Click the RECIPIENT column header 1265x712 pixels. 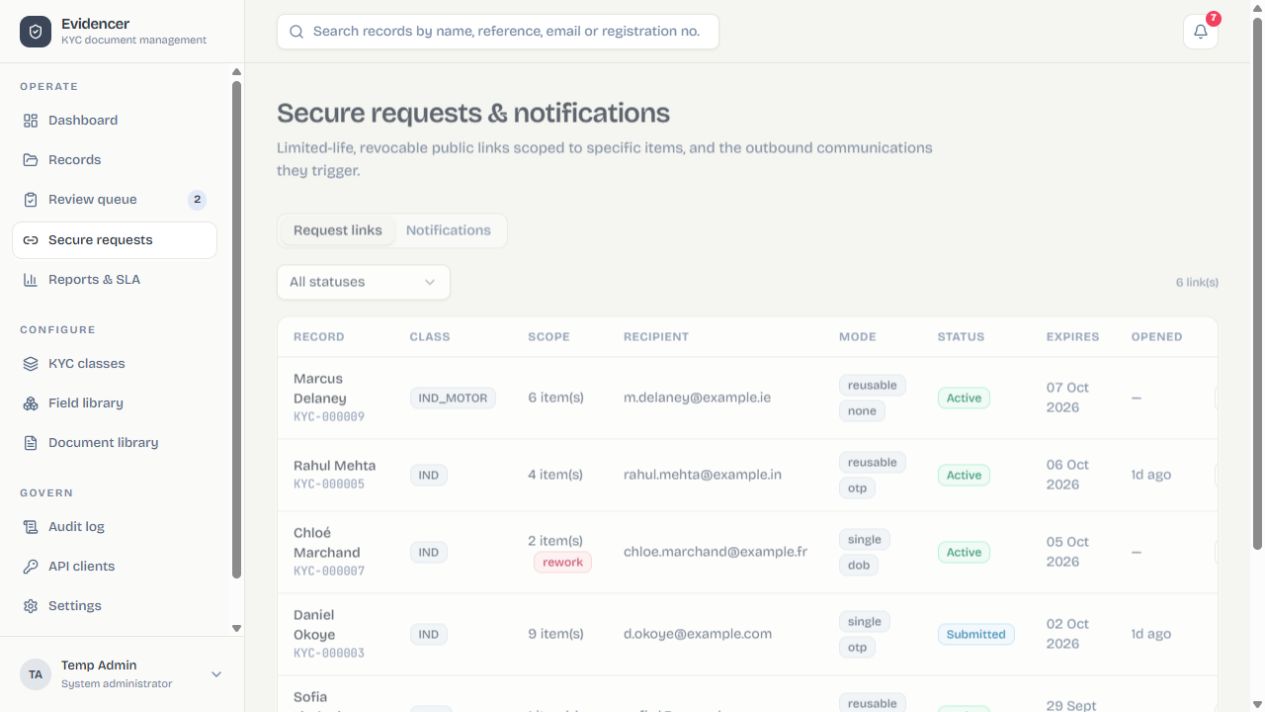coord(656,337)
